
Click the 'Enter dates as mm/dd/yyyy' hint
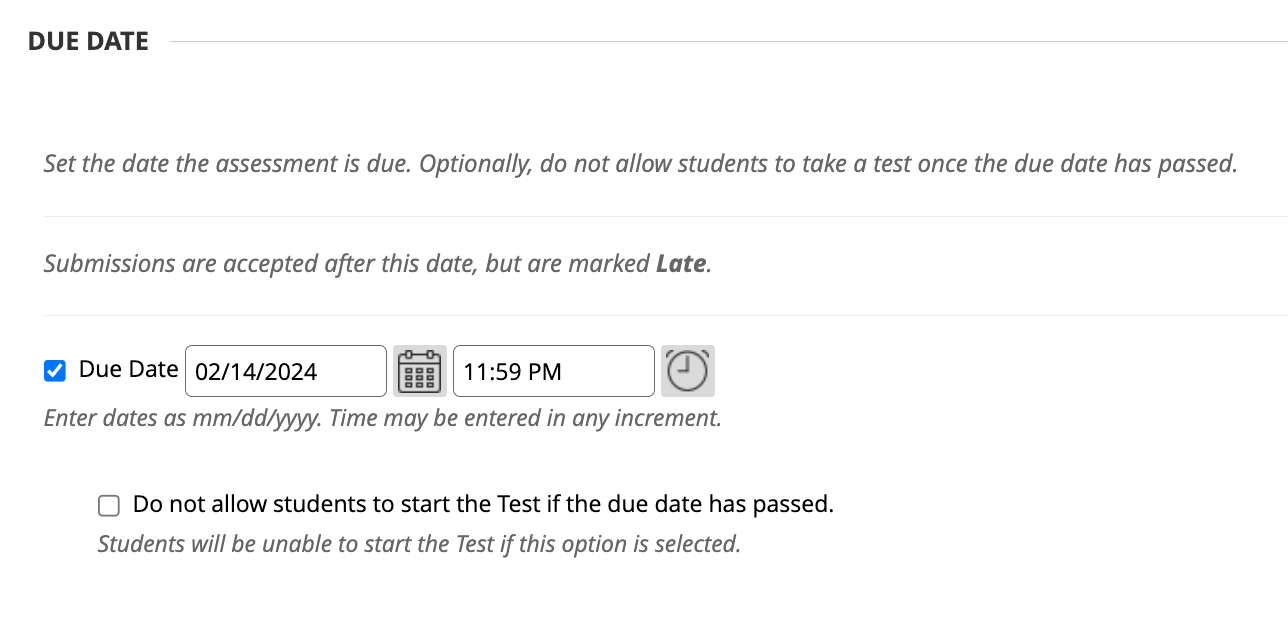point(382,417)
